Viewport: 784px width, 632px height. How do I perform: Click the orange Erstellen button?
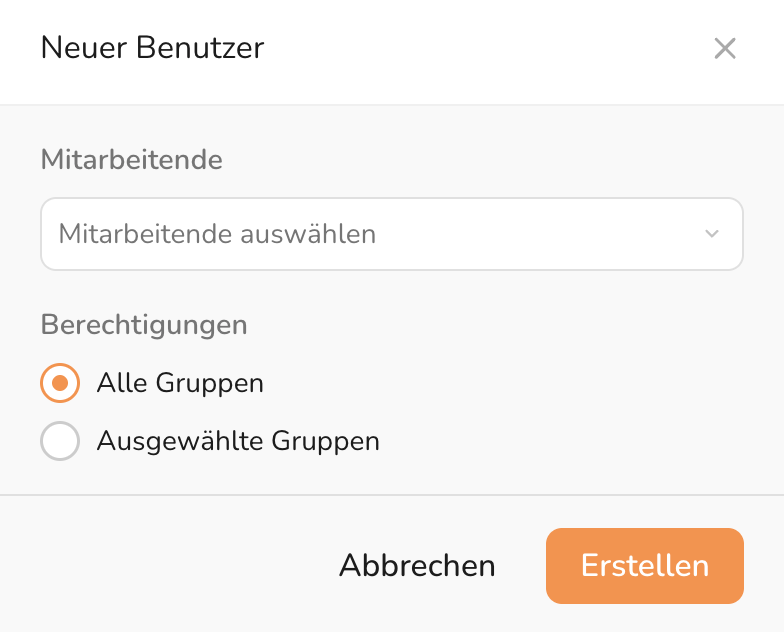(x=644, y=566)
